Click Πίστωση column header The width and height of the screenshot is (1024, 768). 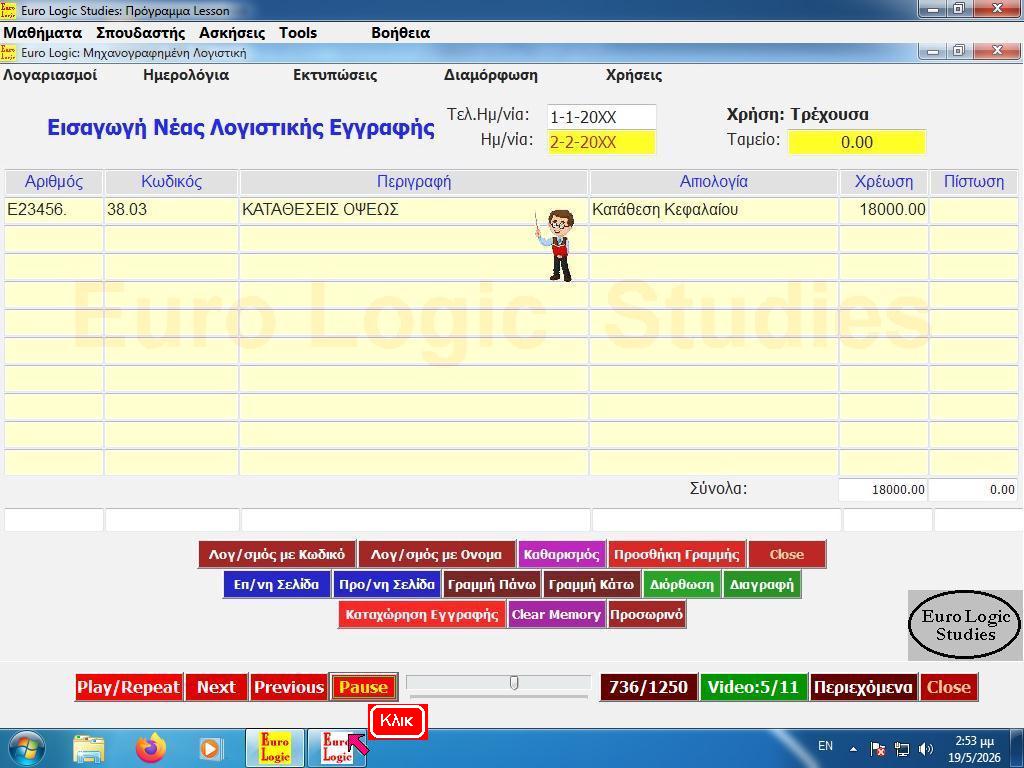tap(974, 182)
